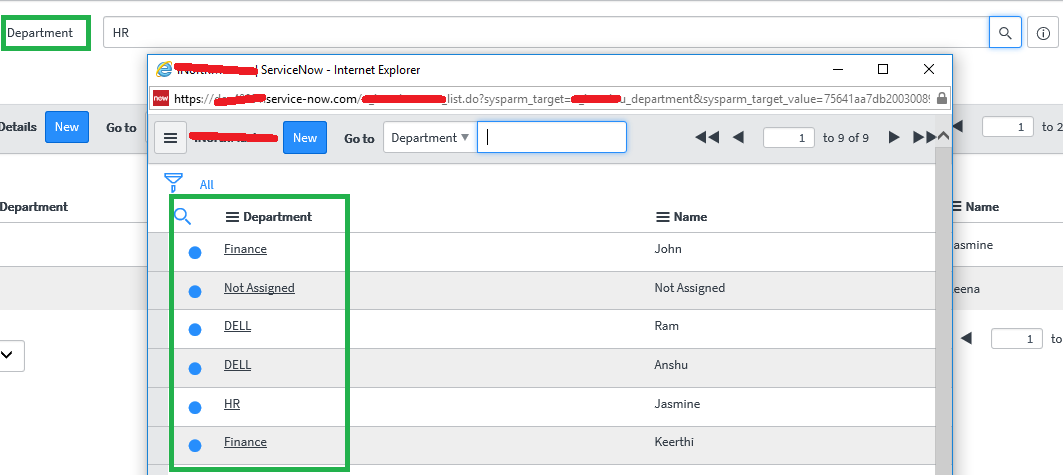Screen dimensions: 1063x475
Task: Show the Department reference info icon
Action: 1043,33
